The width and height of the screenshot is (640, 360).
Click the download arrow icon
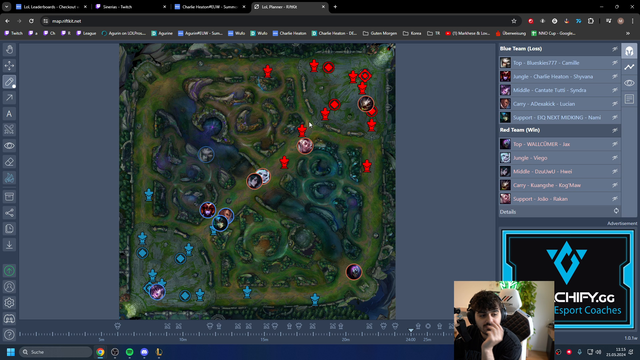coord(9,245)
